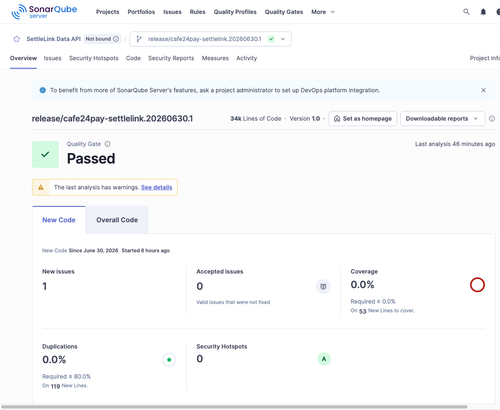Select the Overview project tab
The image size is (500, 410).
23,58
